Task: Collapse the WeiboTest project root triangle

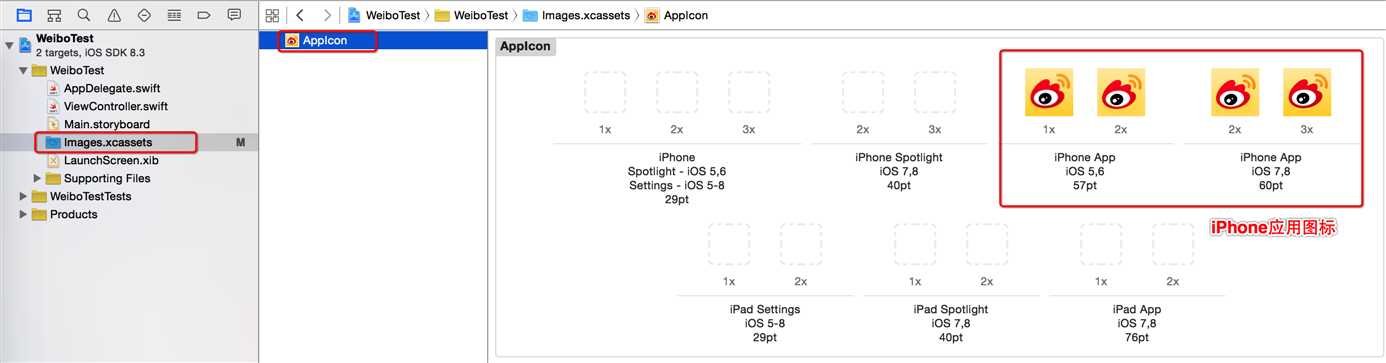Action: click(10, 45)
